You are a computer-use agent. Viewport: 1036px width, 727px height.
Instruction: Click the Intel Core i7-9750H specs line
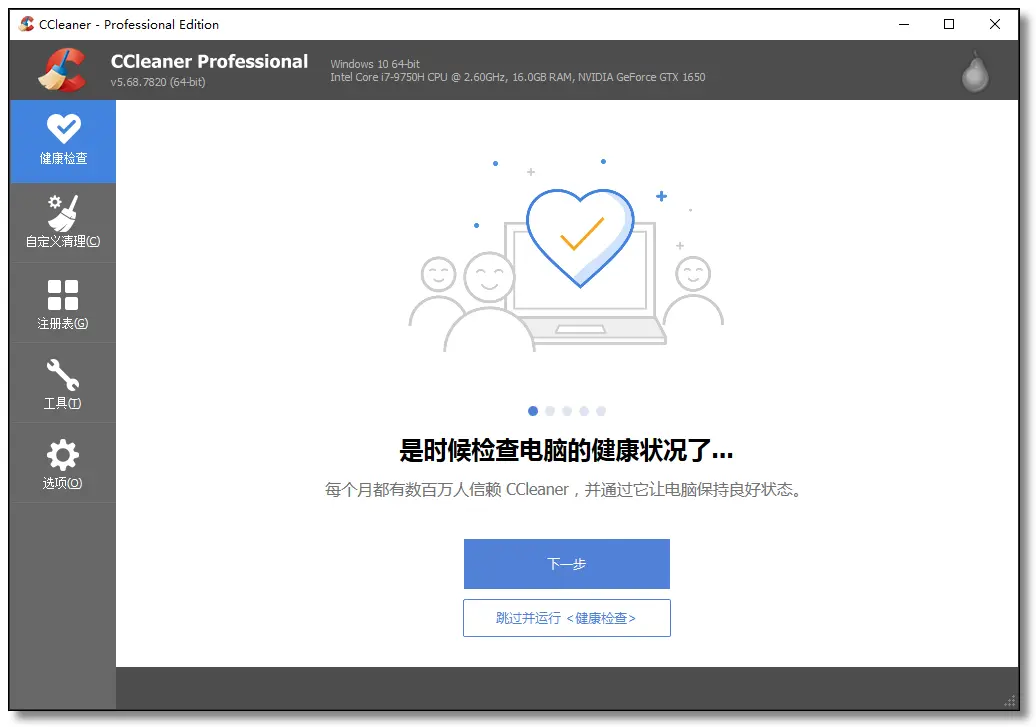(517, 77)
